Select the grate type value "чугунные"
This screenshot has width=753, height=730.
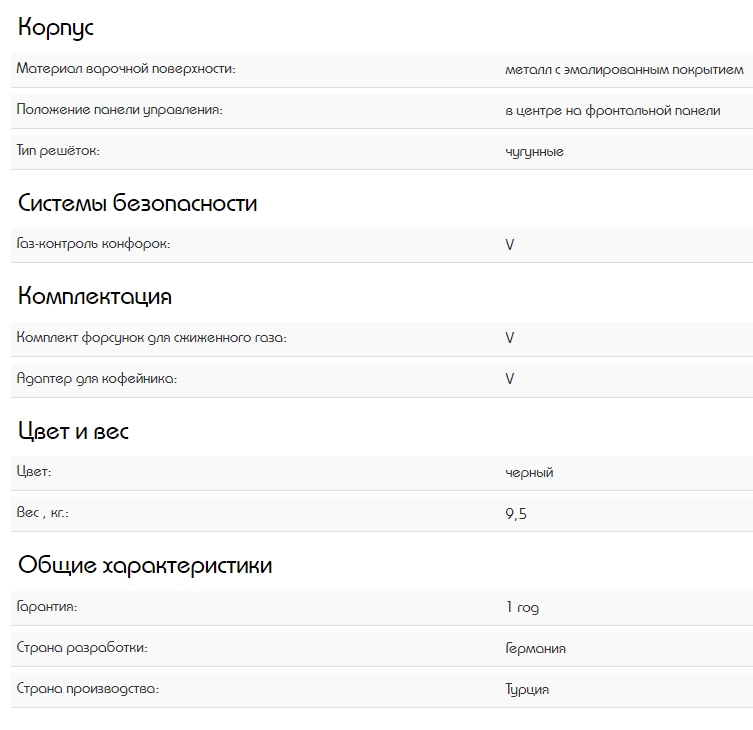point(535,152)
